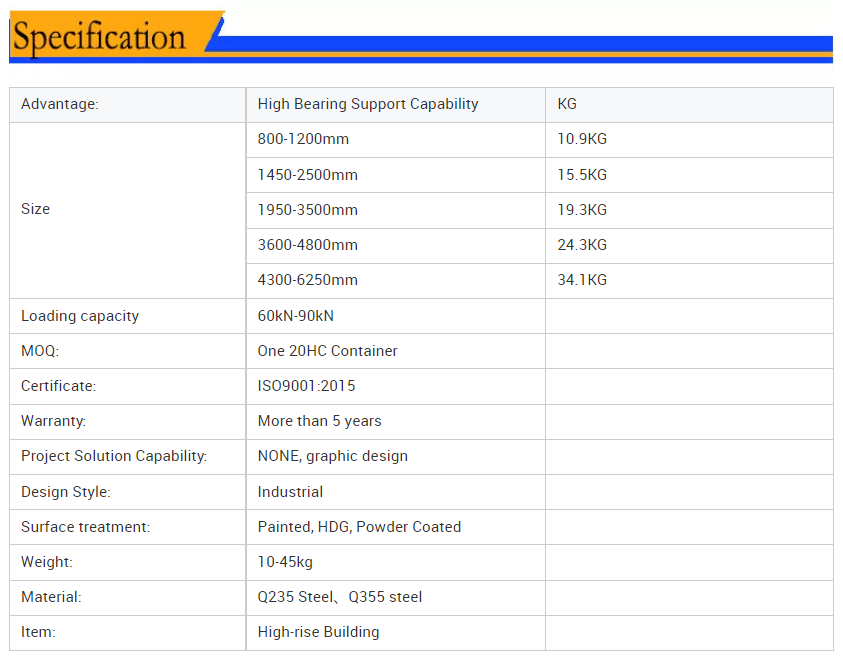Click the 'ISO9001:2015' value
Image resolution: width=843 pixels, height=660 pixels.
(306, 386)
